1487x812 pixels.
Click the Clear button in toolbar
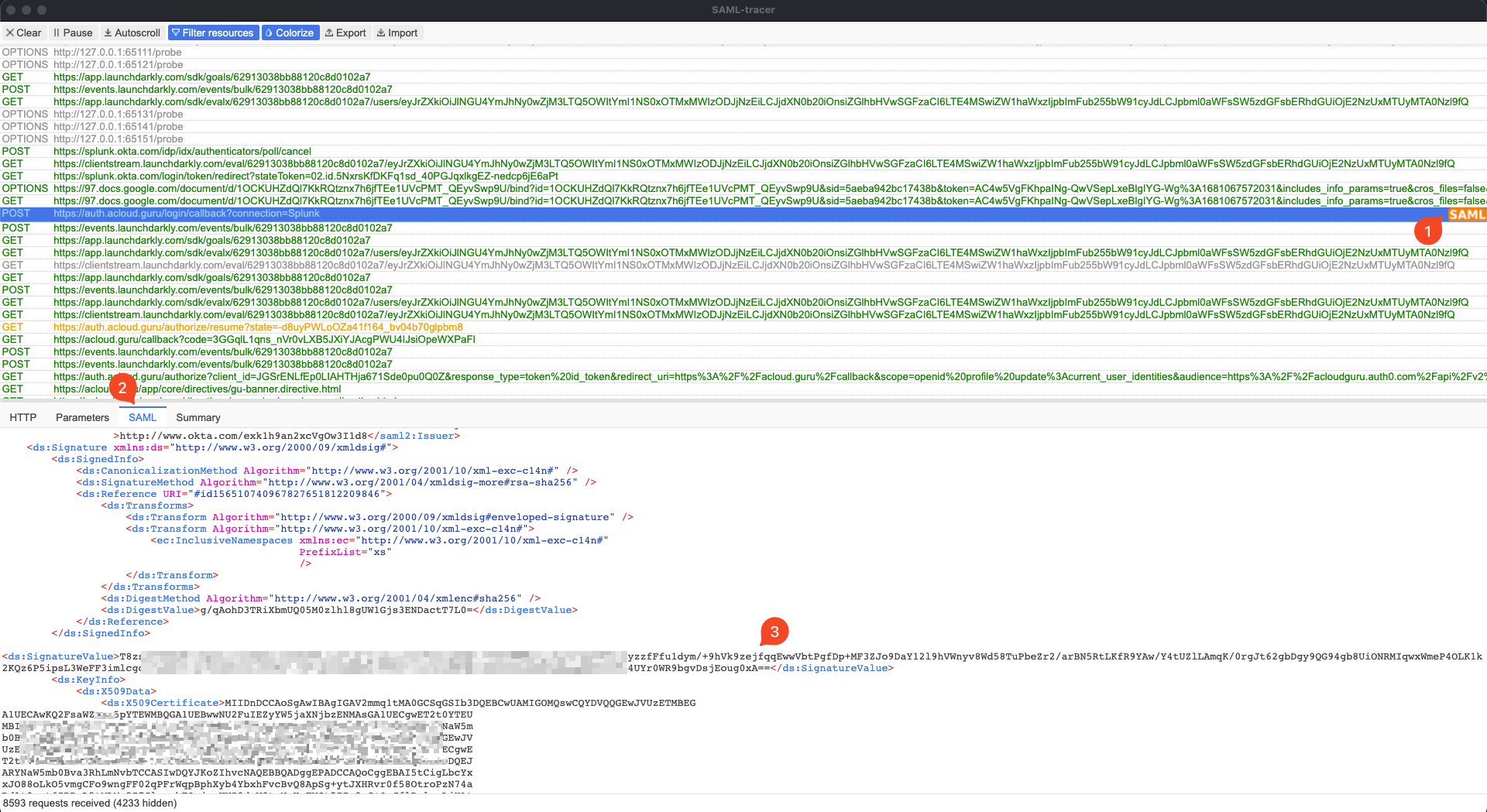(23, 33)
